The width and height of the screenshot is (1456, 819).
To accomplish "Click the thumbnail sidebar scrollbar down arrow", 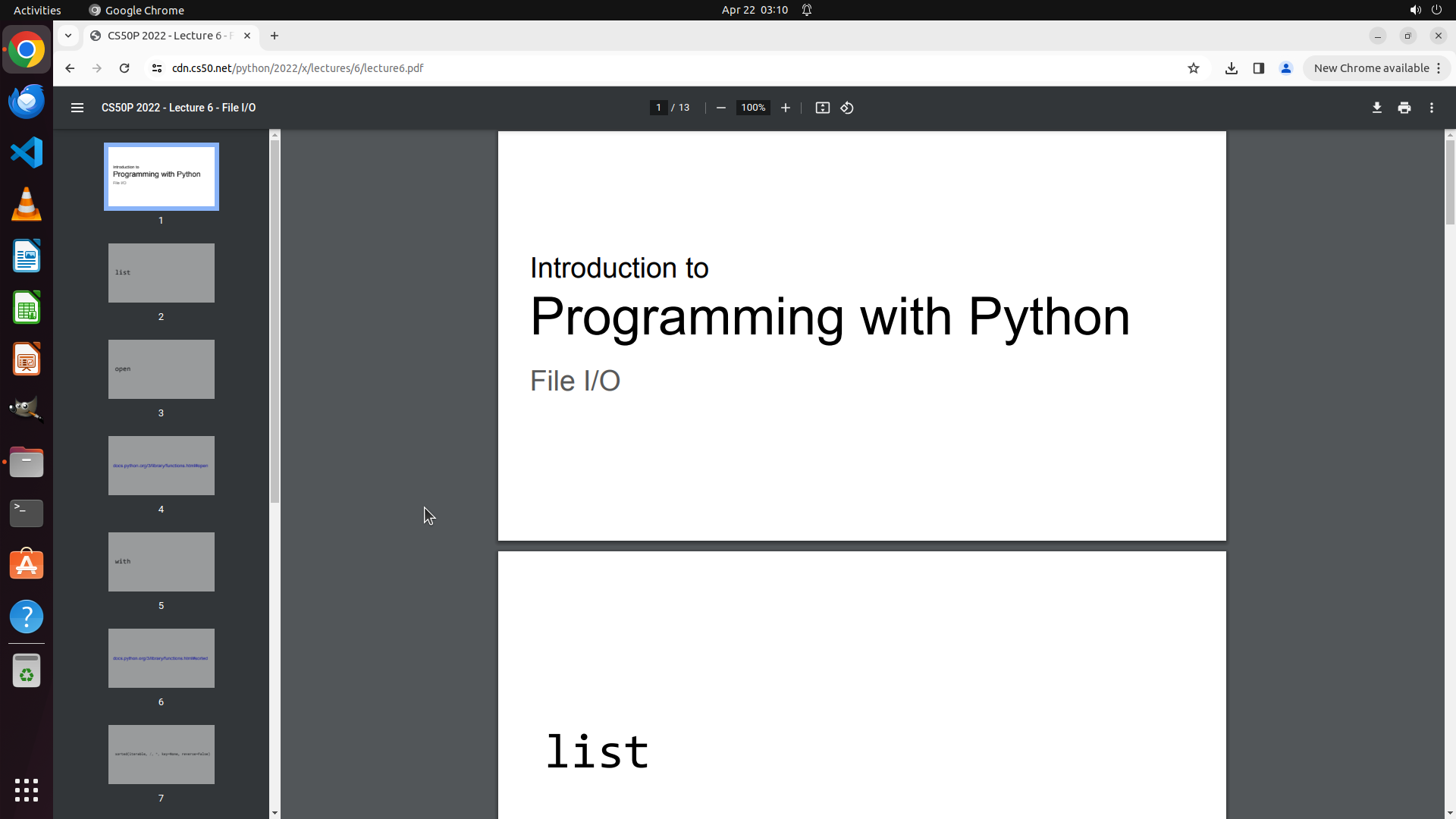I will (x=275, y=812).
